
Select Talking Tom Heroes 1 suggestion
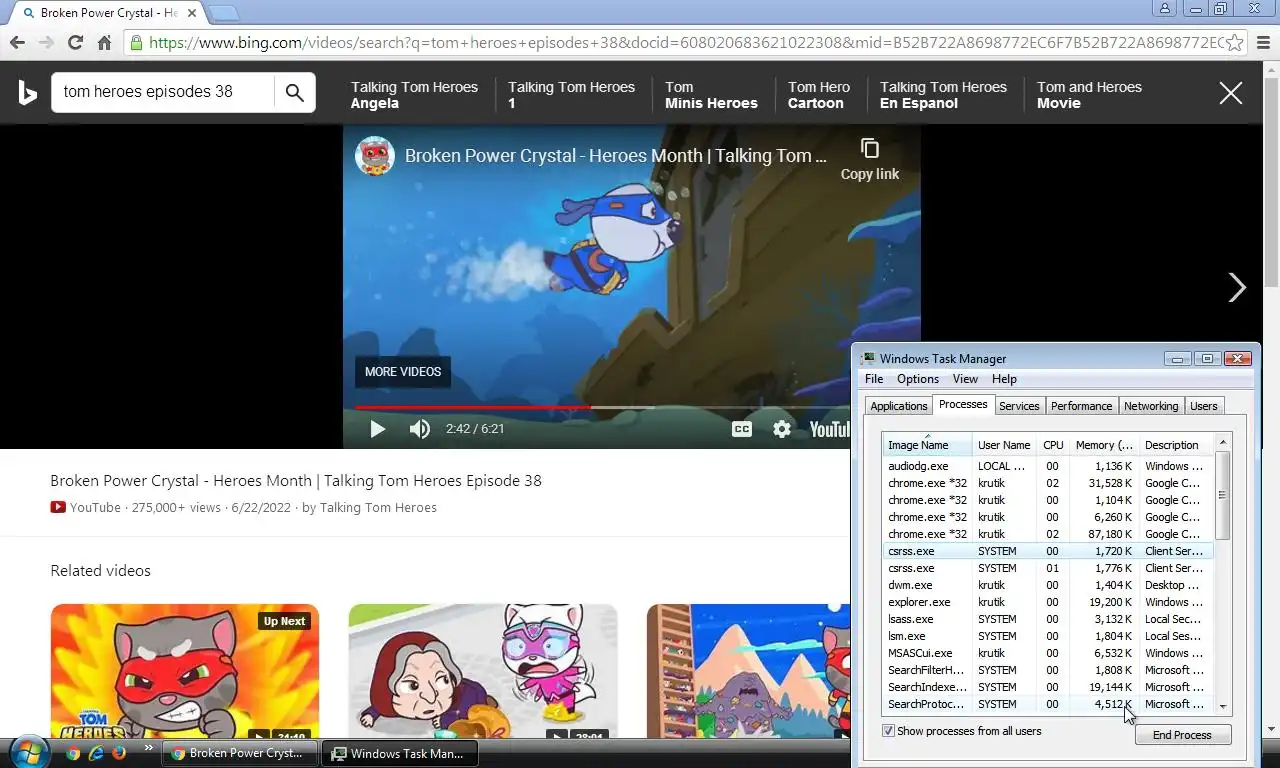(x=571, y=95)
